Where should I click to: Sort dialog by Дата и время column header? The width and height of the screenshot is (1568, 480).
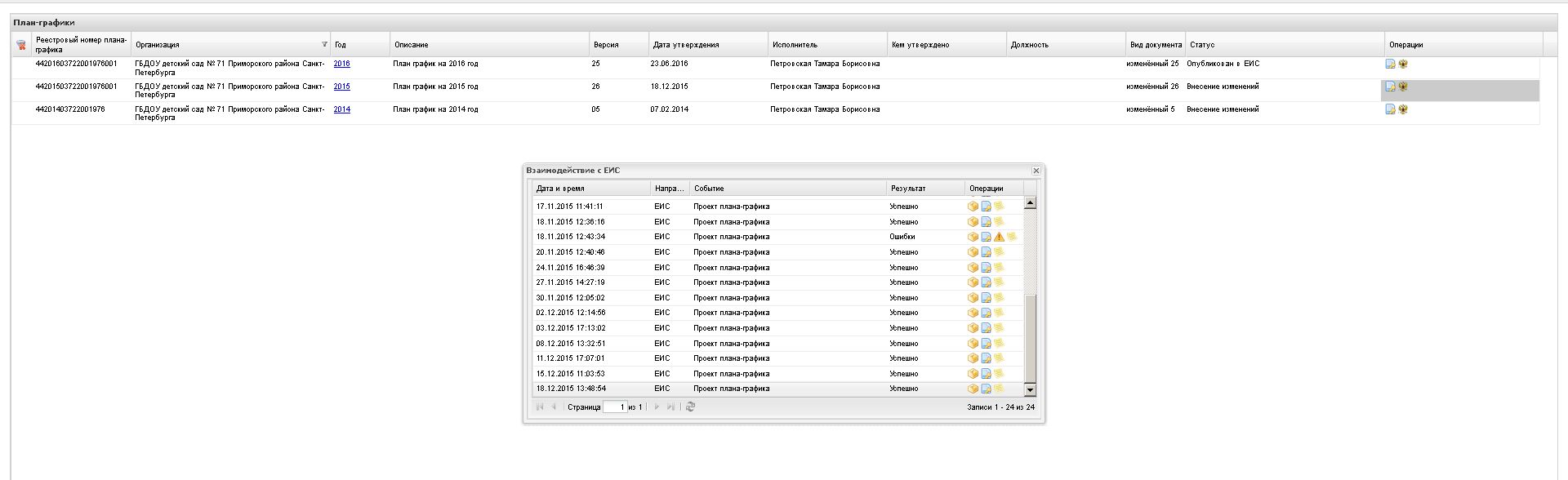click(591, 189)
